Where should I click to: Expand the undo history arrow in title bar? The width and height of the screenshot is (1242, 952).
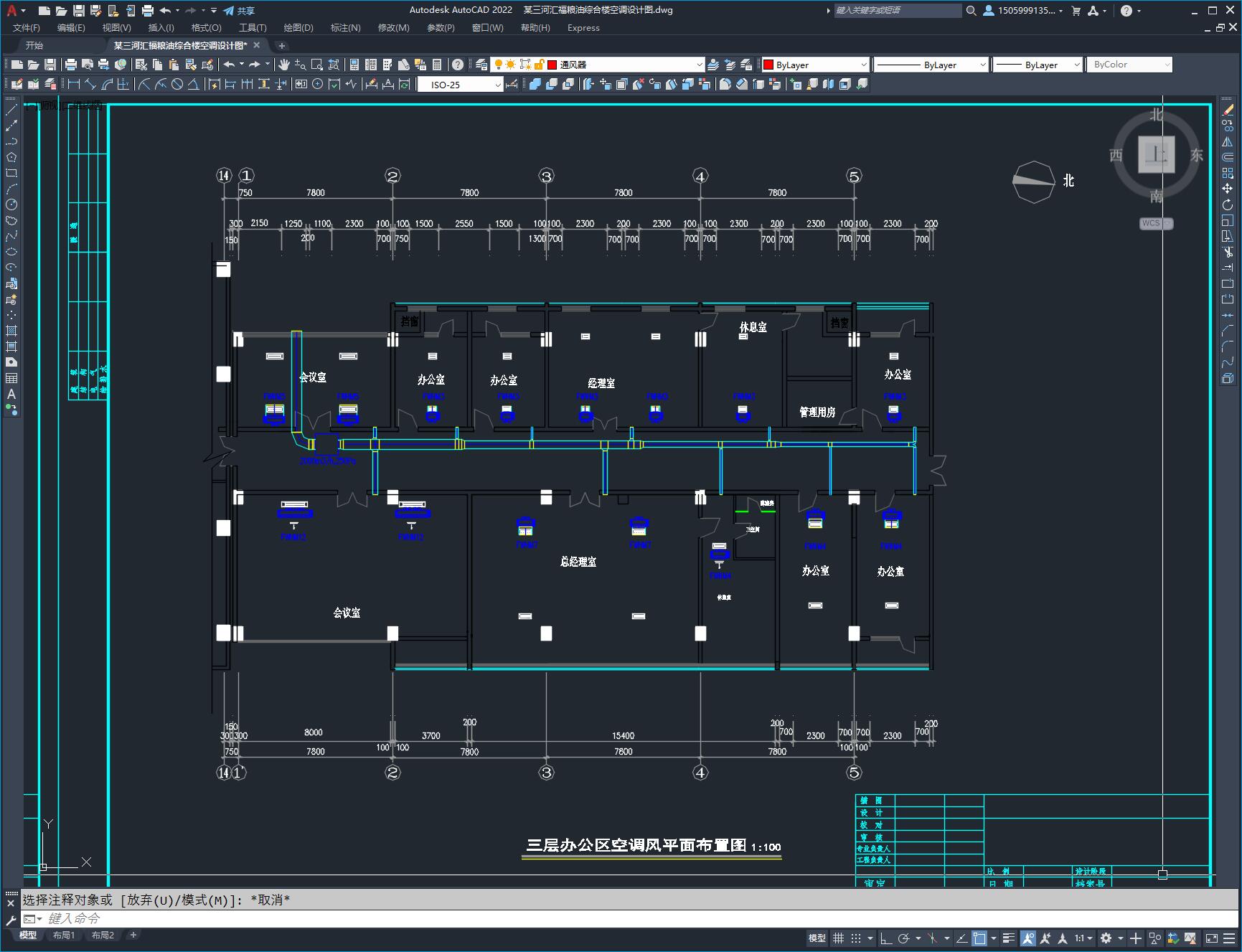point(177,11)
